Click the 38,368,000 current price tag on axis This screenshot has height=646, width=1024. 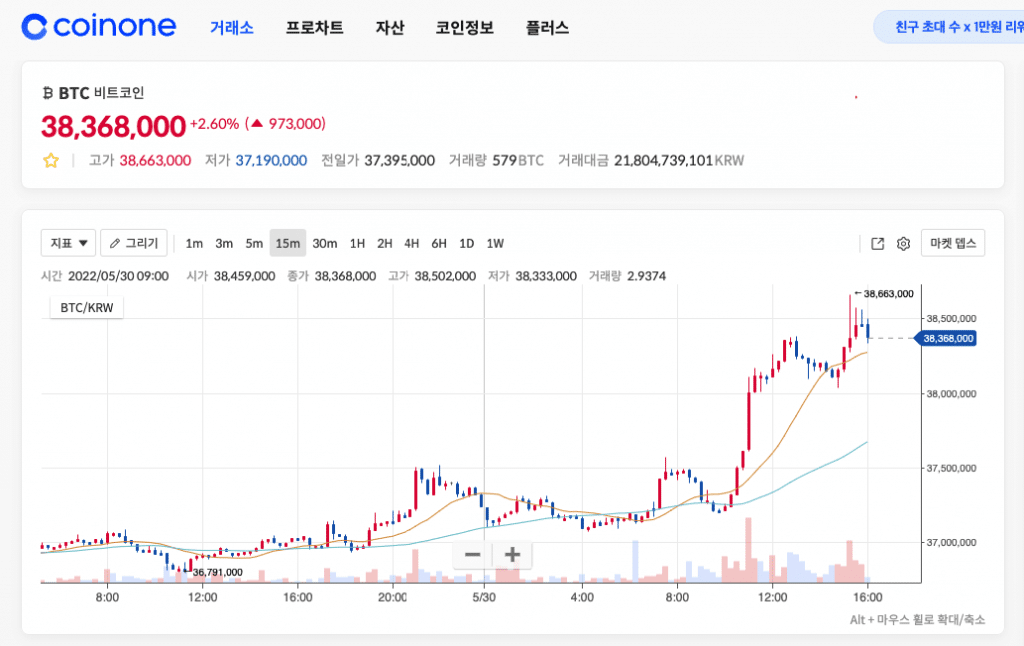coord(946,338)
